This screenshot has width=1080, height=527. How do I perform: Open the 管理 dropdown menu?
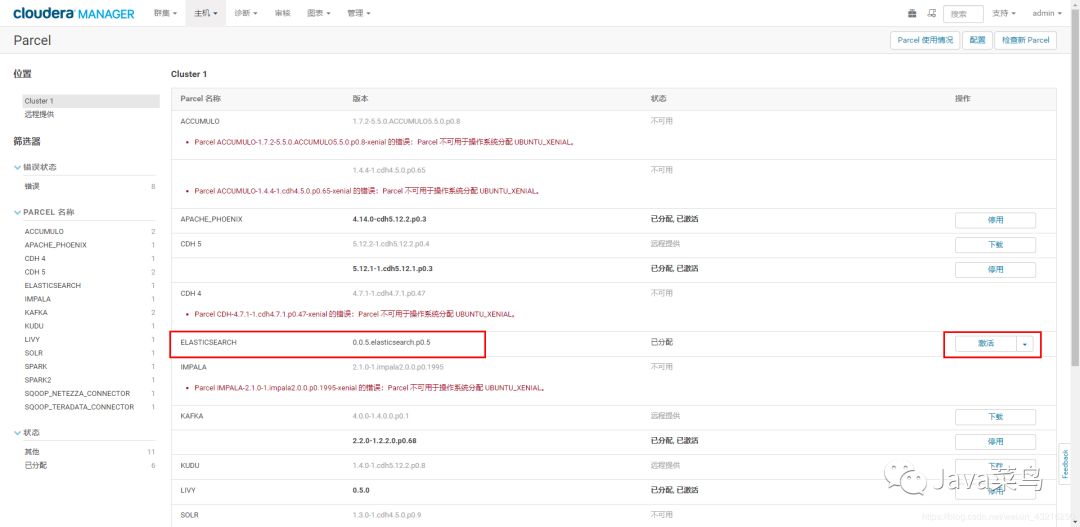(359, 13)
